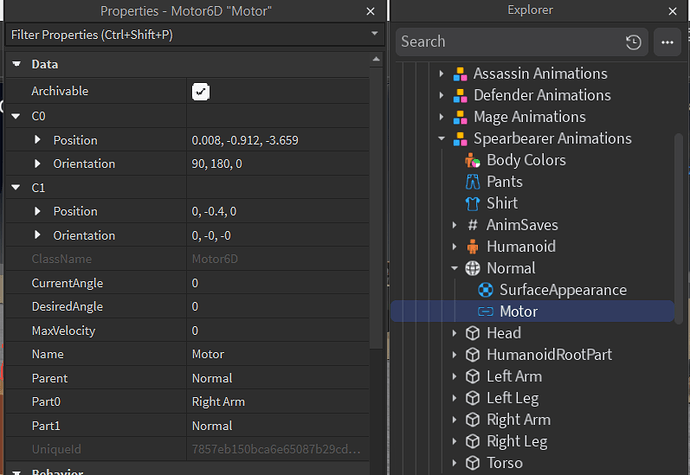Click the Explorer search field

pyautogui.click(x=508, y=42)
